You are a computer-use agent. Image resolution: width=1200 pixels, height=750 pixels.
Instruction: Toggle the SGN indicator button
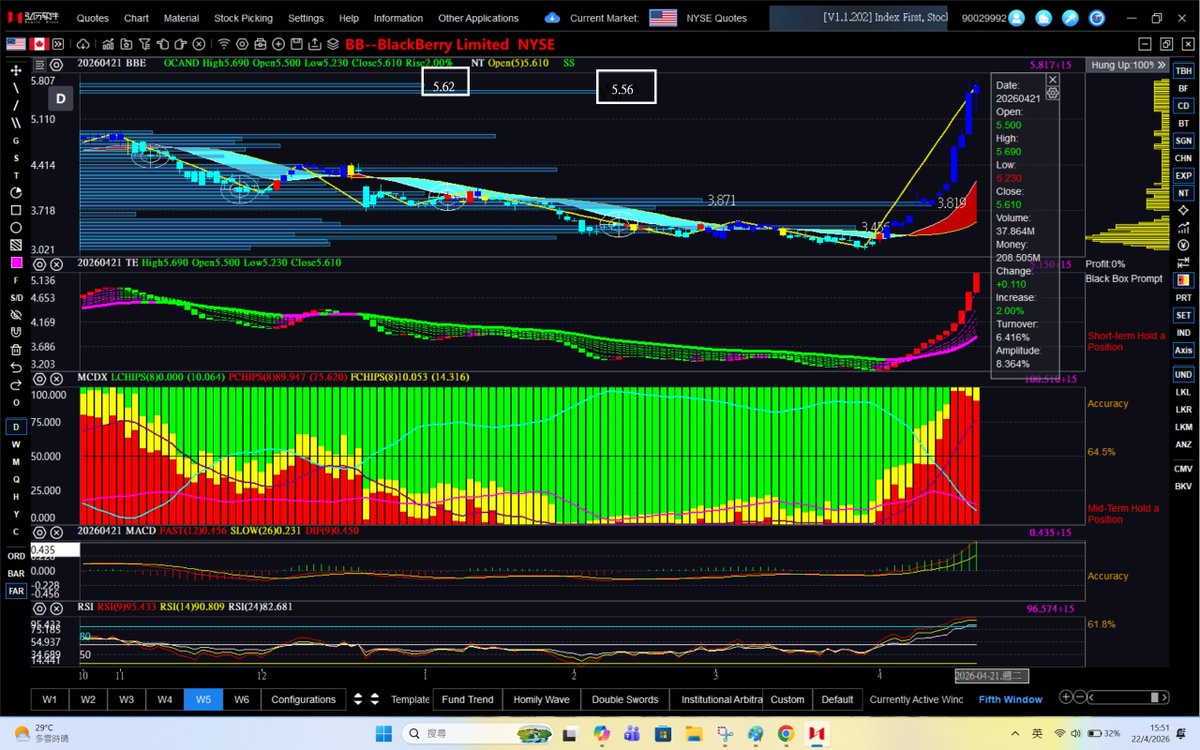[x=1183, y=141]
